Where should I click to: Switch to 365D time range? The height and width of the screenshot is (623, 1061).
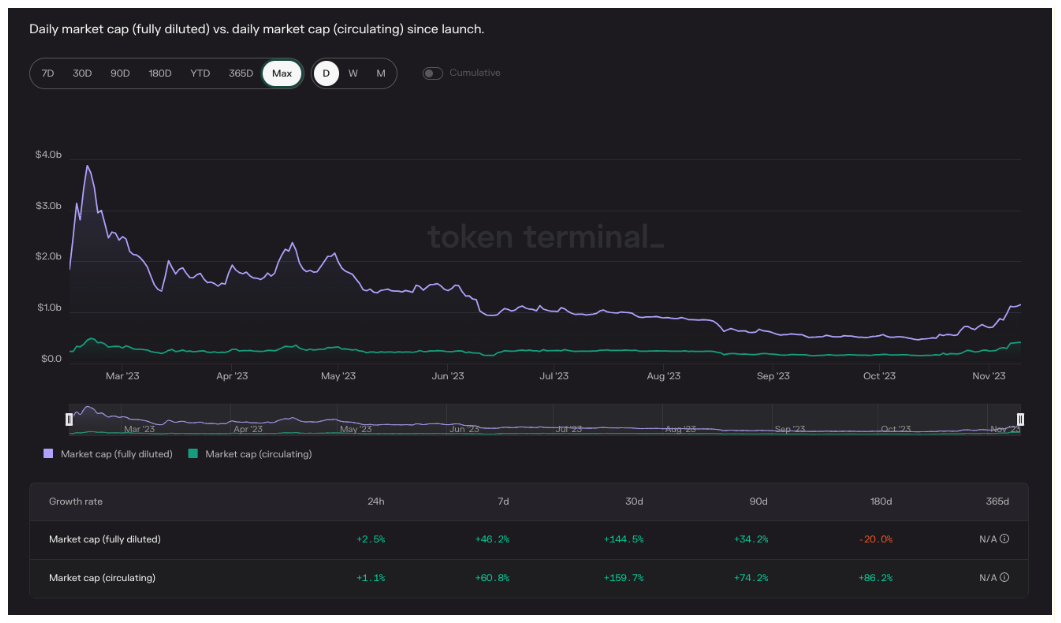tap(240, 73)
